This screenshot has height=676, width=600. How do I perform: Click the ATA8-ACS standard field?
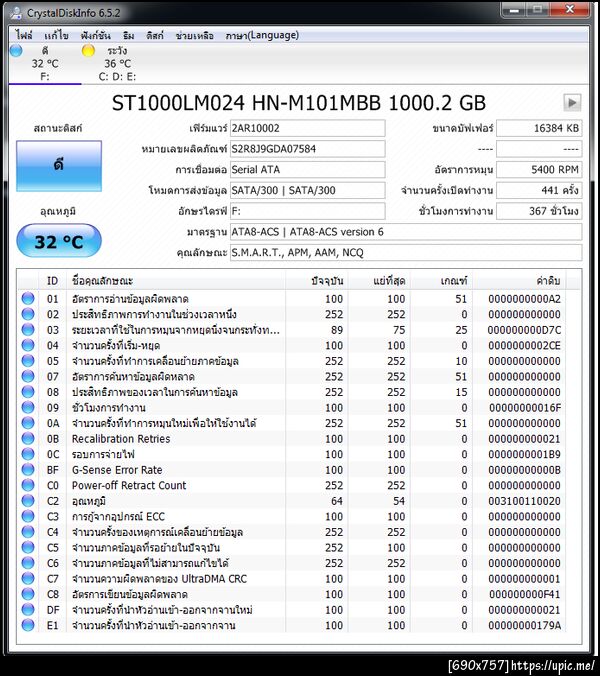pyautogui.click(x=406, y=232)
